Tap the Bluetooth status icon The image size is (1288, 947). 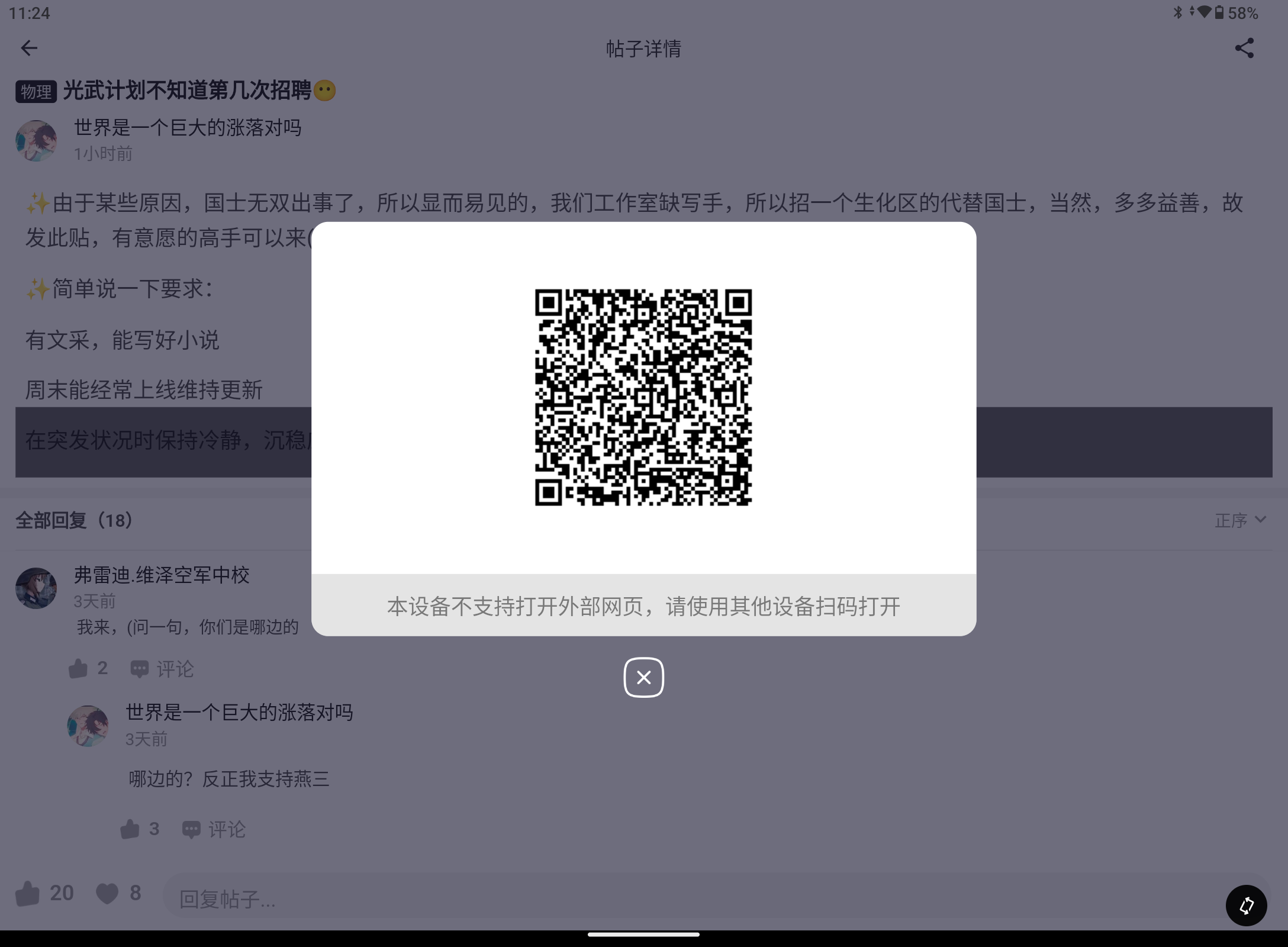tap(1178, 12)
